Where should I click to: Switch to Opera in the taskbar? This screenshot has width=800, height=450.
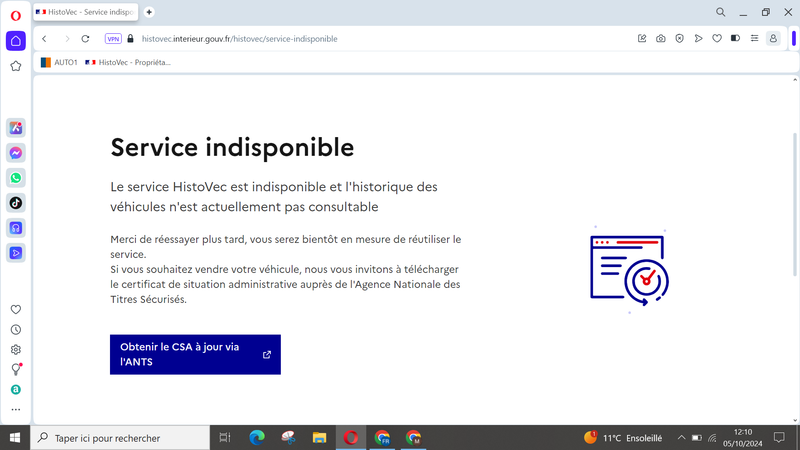(351, 438)
